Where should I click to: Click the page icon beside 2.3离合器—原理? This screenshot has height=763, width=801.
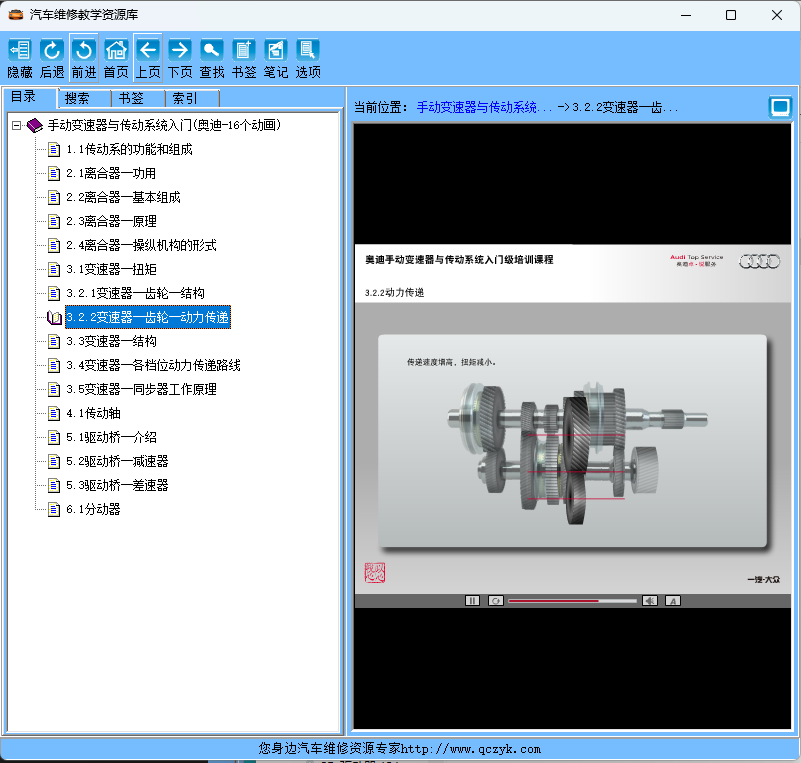54,222
